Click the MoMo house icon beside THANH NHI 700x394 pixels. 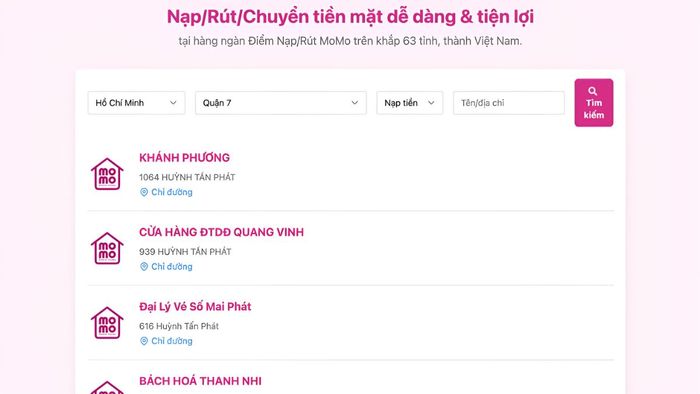[x=107, y=388]
